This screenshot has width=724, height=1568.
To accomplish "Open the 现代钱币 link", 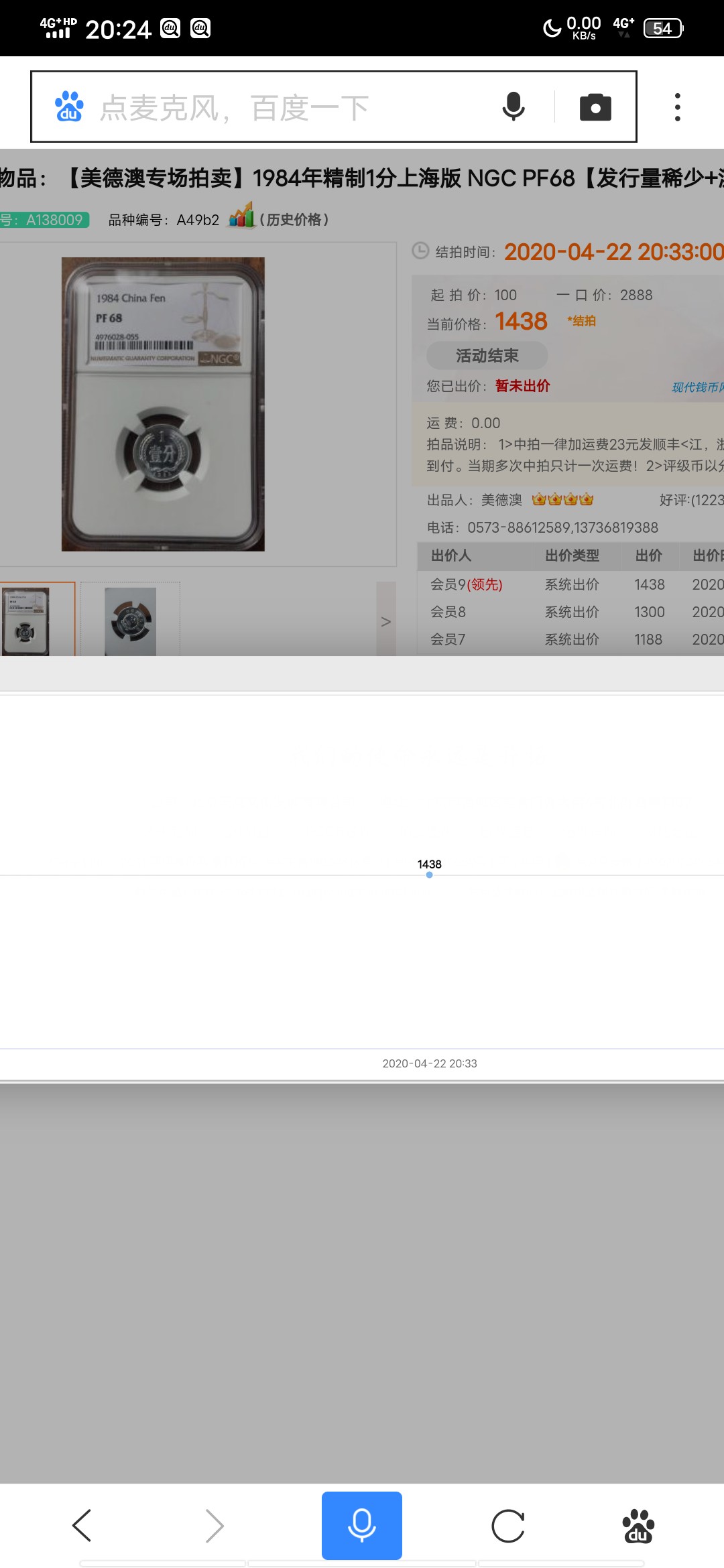I will tap(697, 387).
